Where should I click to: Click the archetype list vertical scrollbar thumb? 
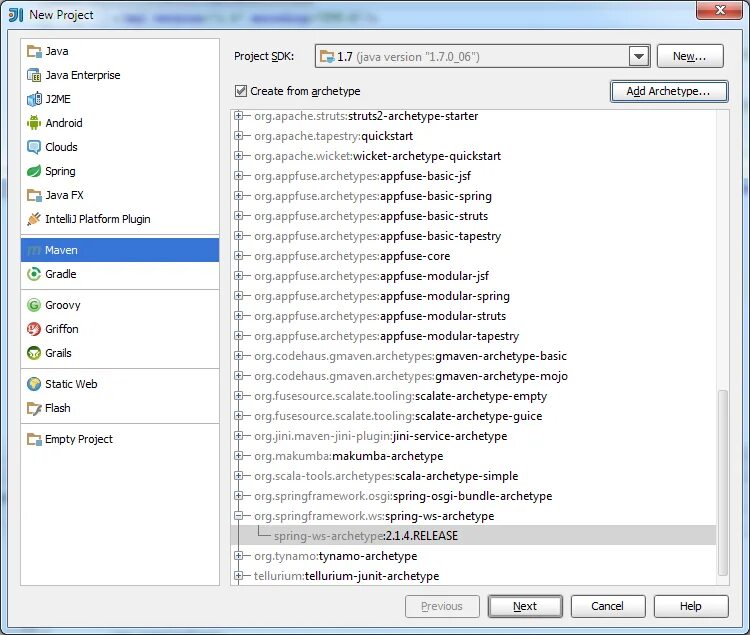(723, 483)
